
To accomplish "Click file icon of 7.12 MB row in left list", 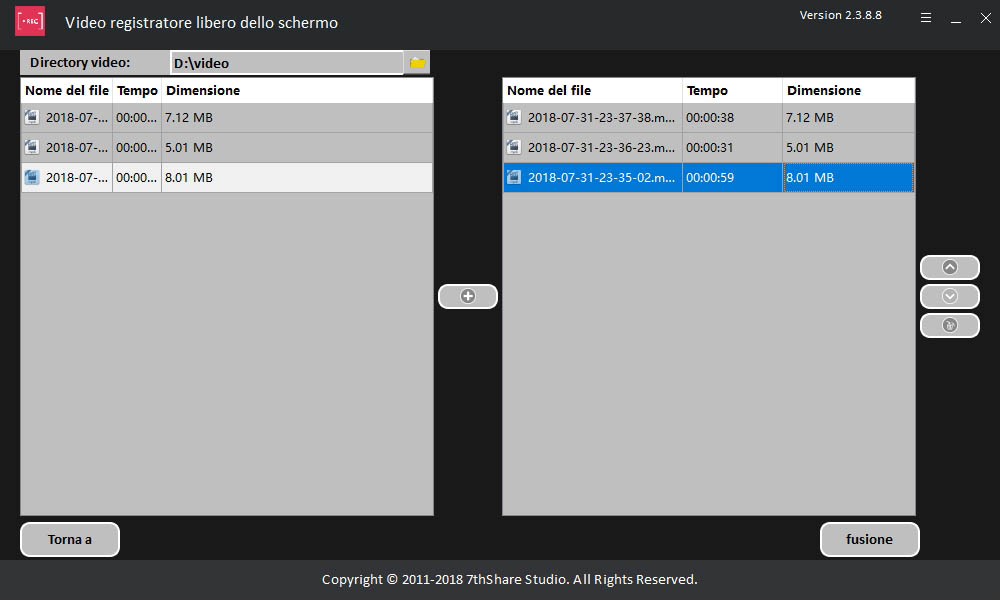I will (x=31, y=117).
